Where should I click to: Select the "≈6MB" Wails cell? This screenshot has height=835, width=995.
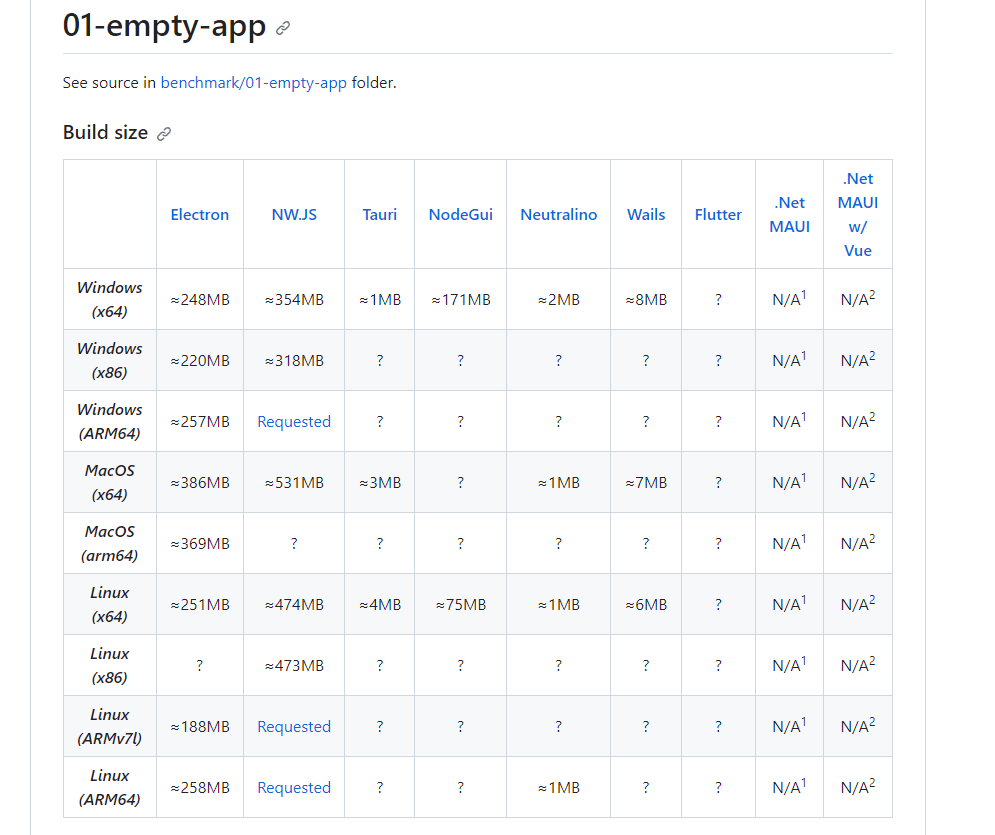coord(646,605)
